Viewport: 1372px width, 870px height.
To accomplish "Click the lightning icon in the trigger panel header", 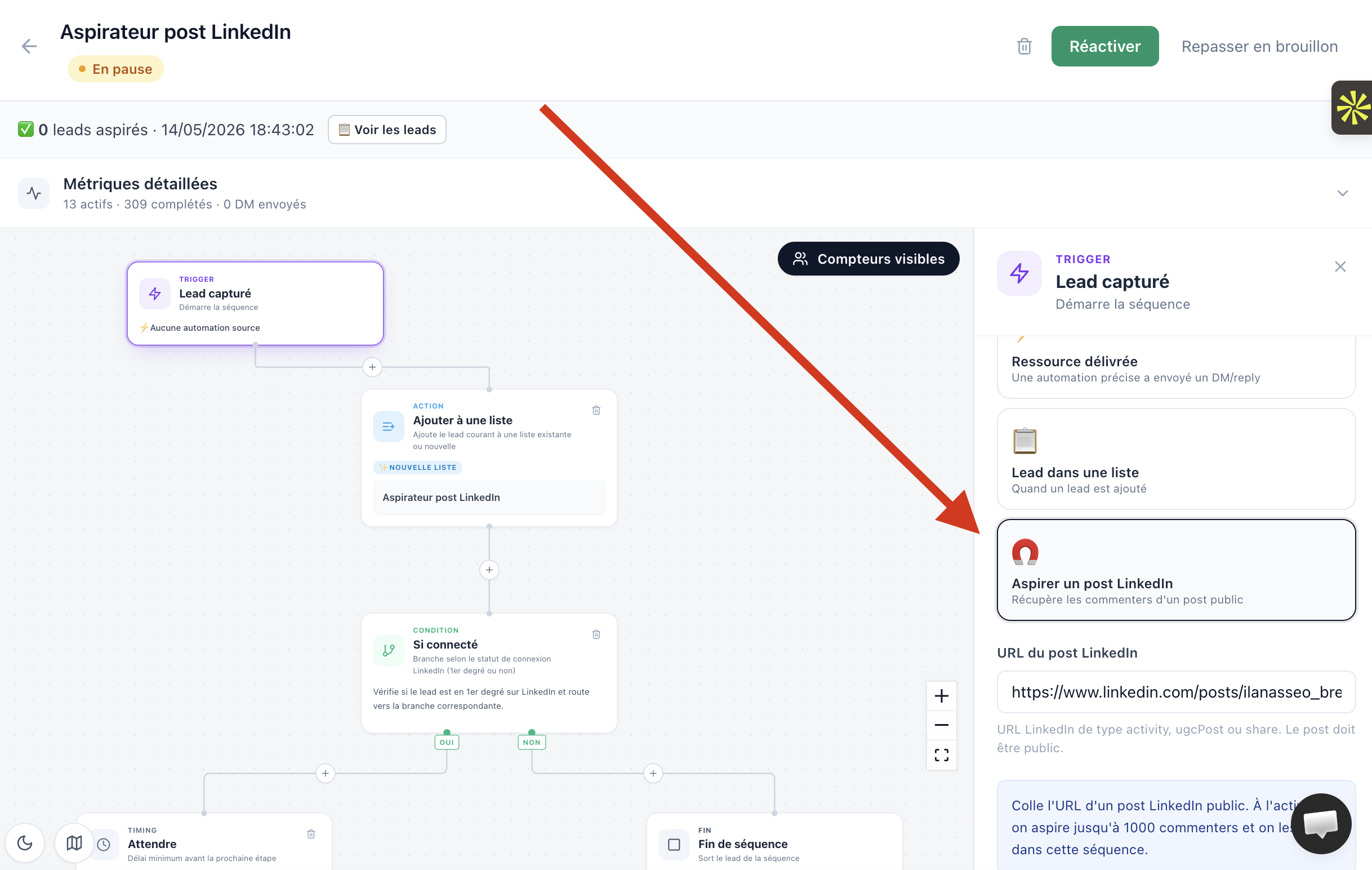I will tap(1019, 273).
